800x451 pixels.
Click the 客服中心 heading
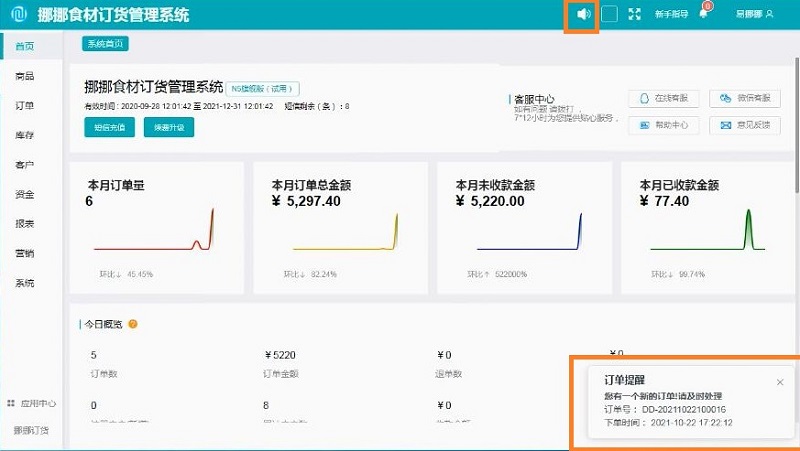[534, 99]
